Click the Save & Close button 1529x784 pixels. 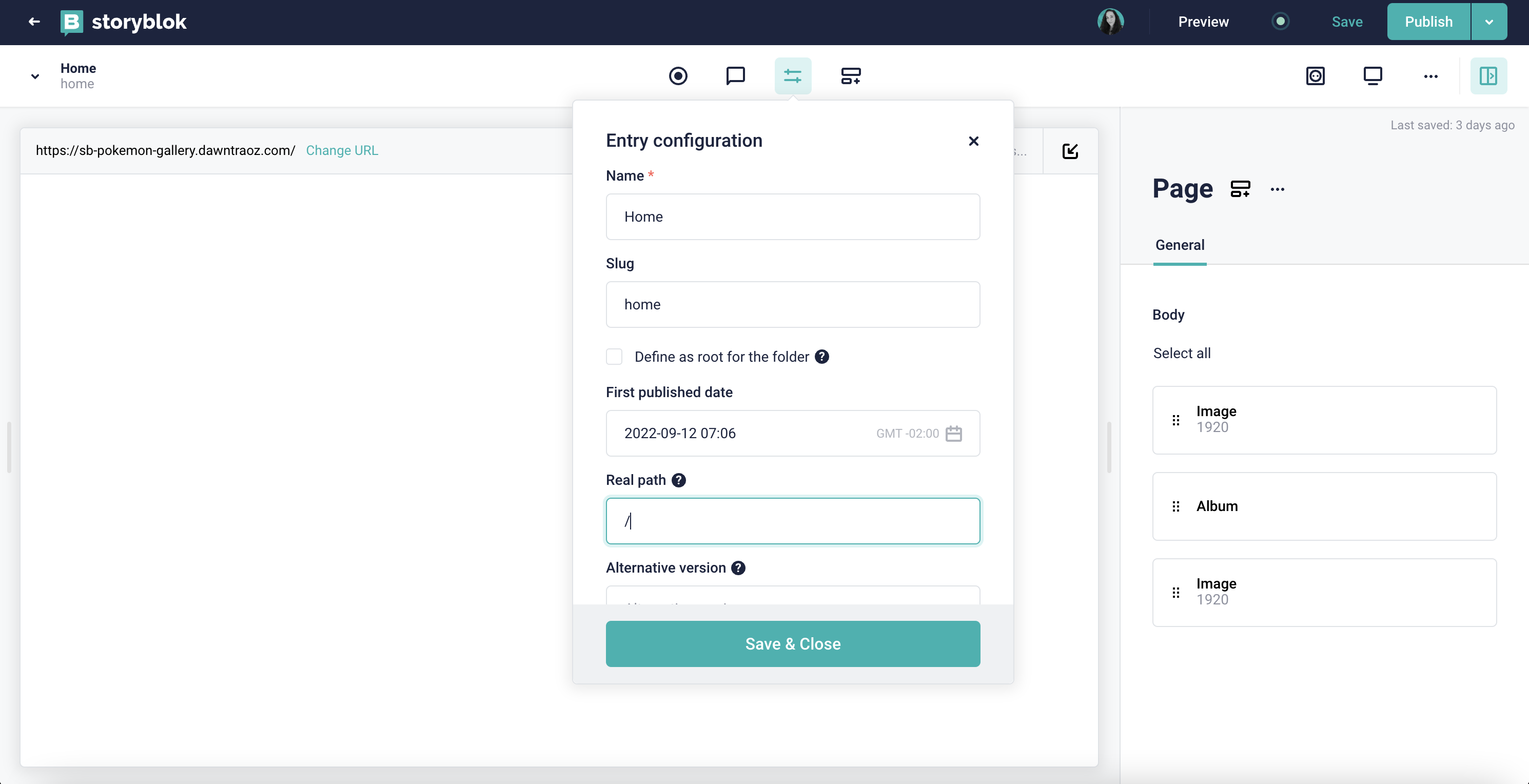point(792,644)
